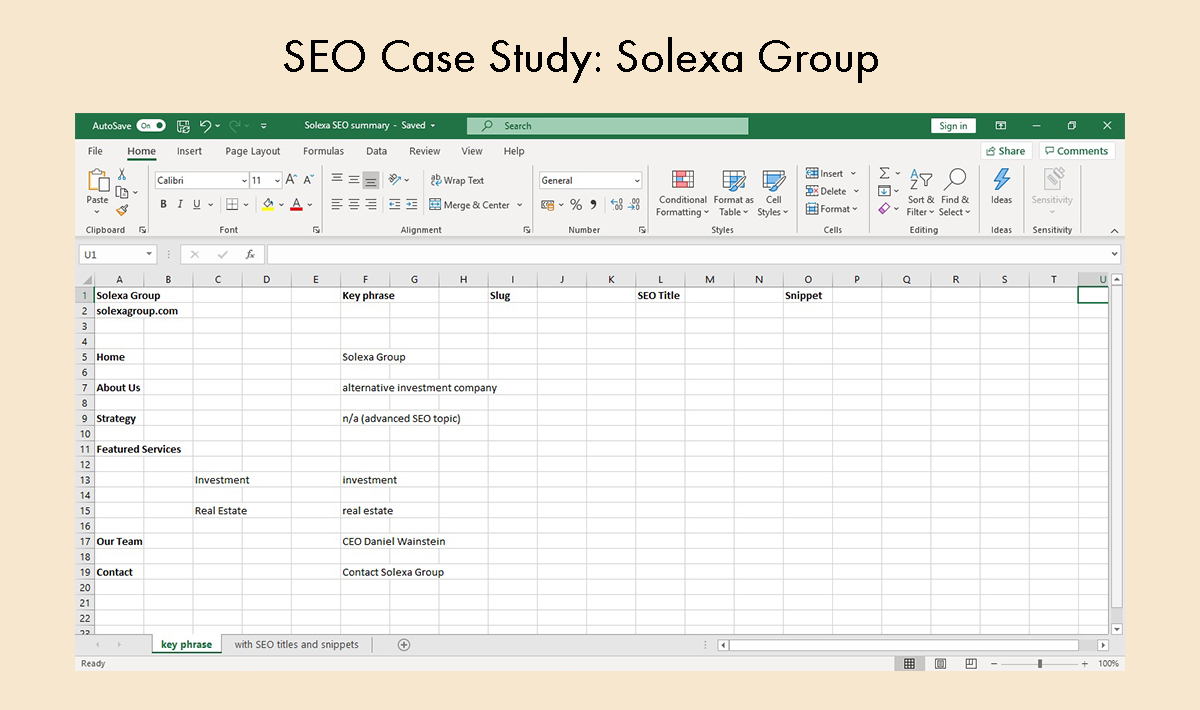Open the Ideas pane
The width and height of the screenshot is (1200, 710).
click(x=1001, y=186)
